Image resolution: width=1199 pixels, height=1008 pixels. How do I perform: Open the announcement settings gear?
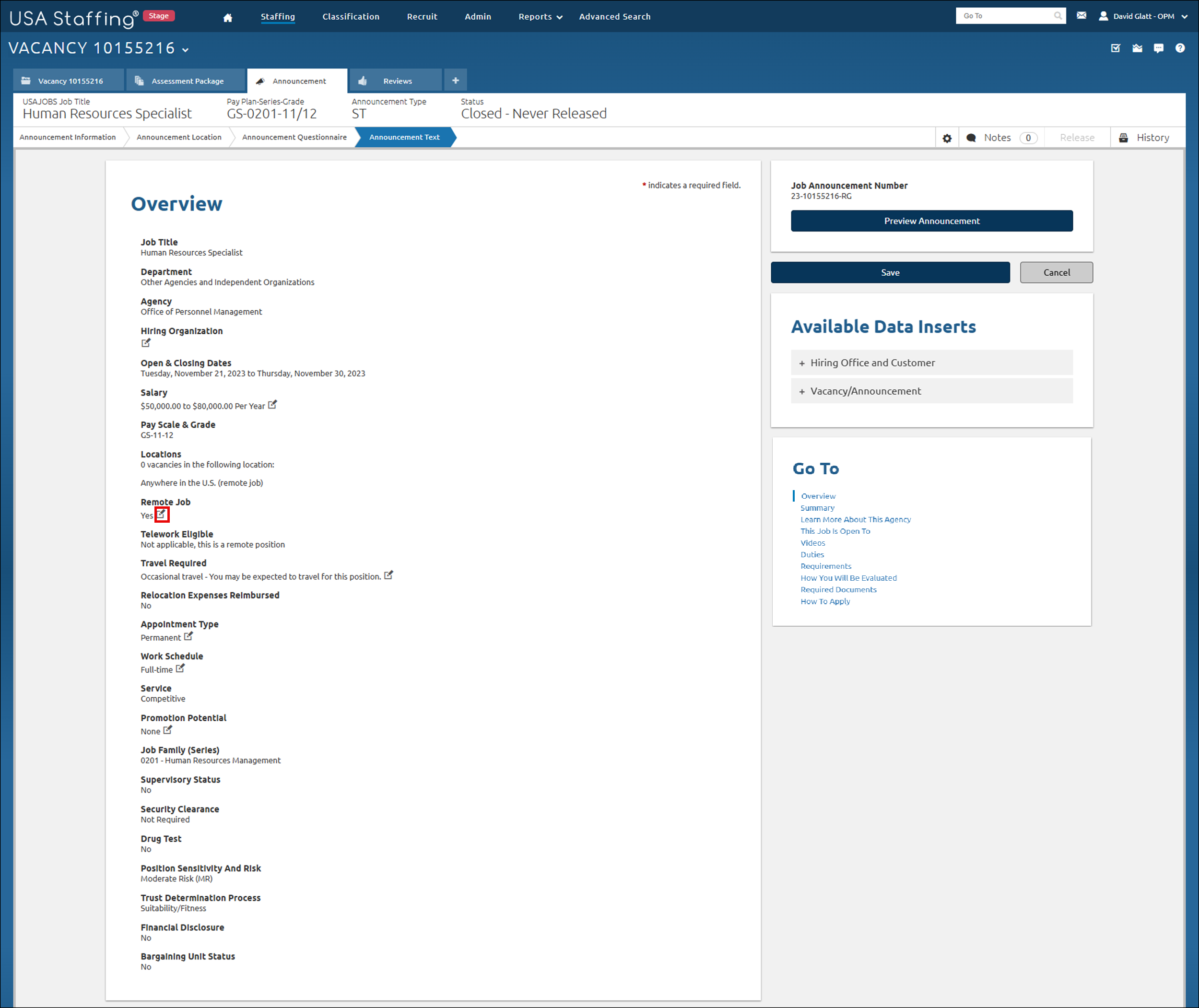pos(947,137)
